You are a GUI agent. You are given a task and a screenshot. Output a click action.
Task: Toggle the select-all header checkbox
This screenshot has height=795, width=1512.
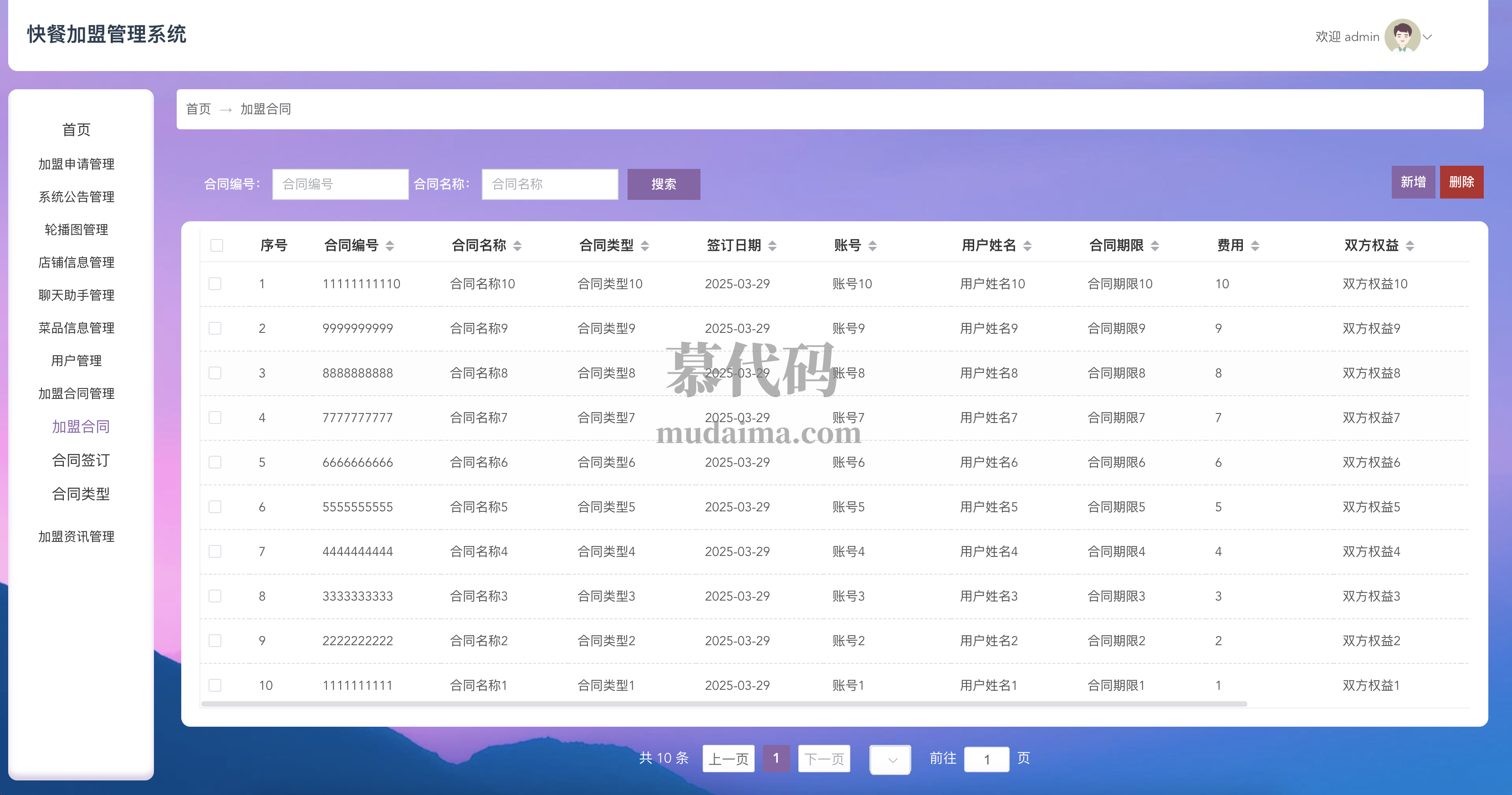coord(217,245)
